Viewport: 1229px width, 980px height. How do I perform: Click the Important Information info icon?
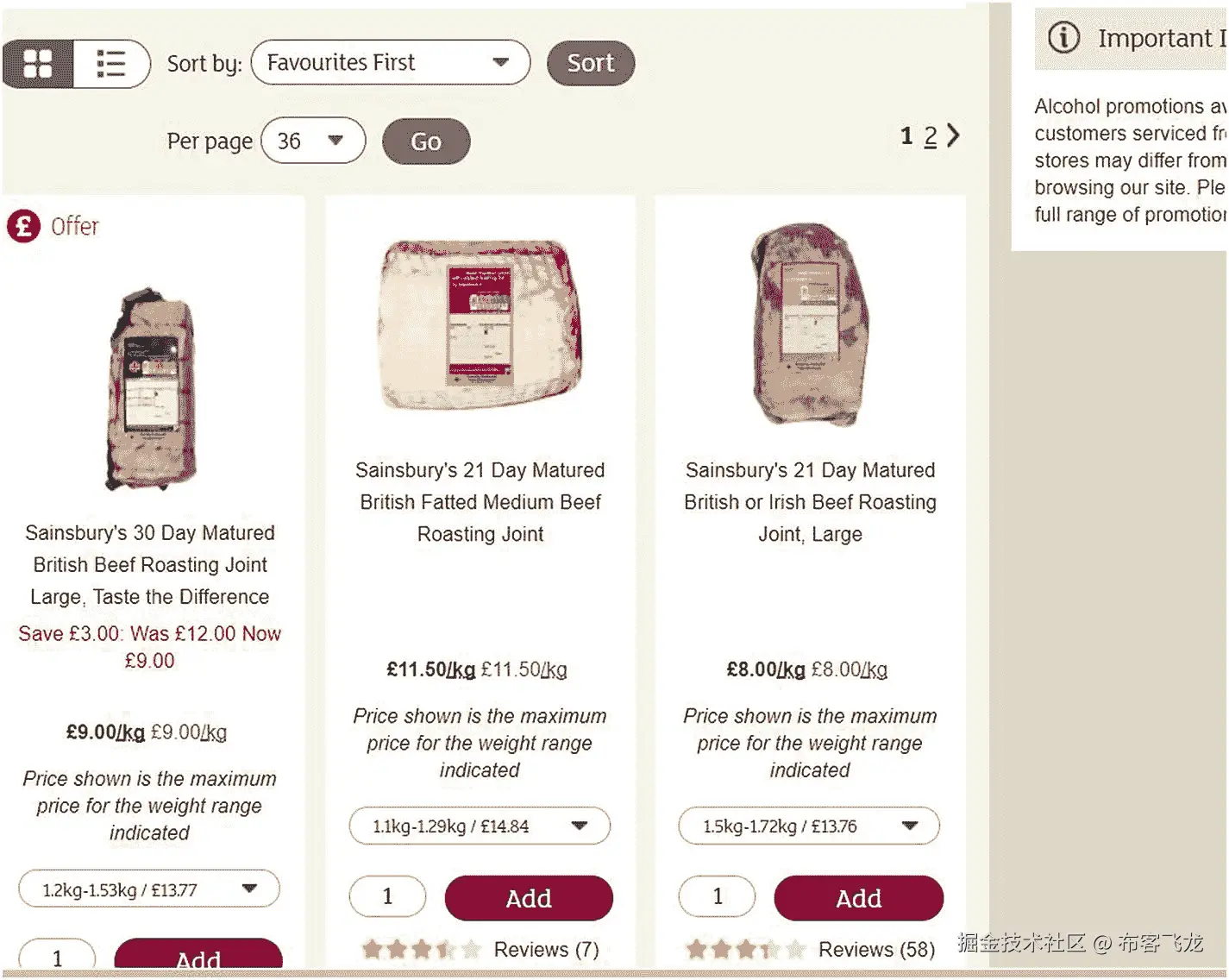point(1063,38)
